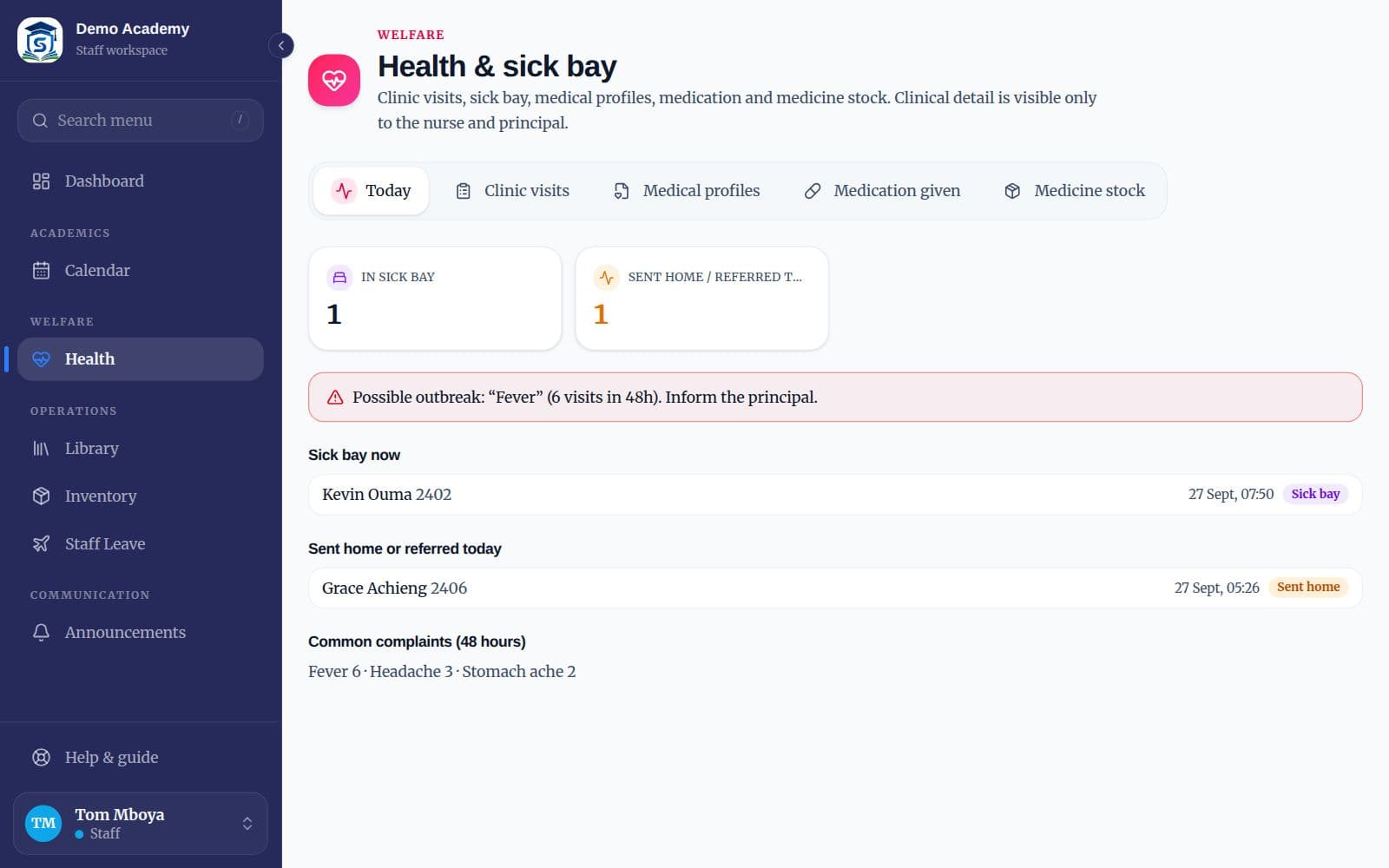This screenshot has height=868, width=1389.
Task: Click the 27 Sept, 07:50 timestamp
Action: (1231, 495)
